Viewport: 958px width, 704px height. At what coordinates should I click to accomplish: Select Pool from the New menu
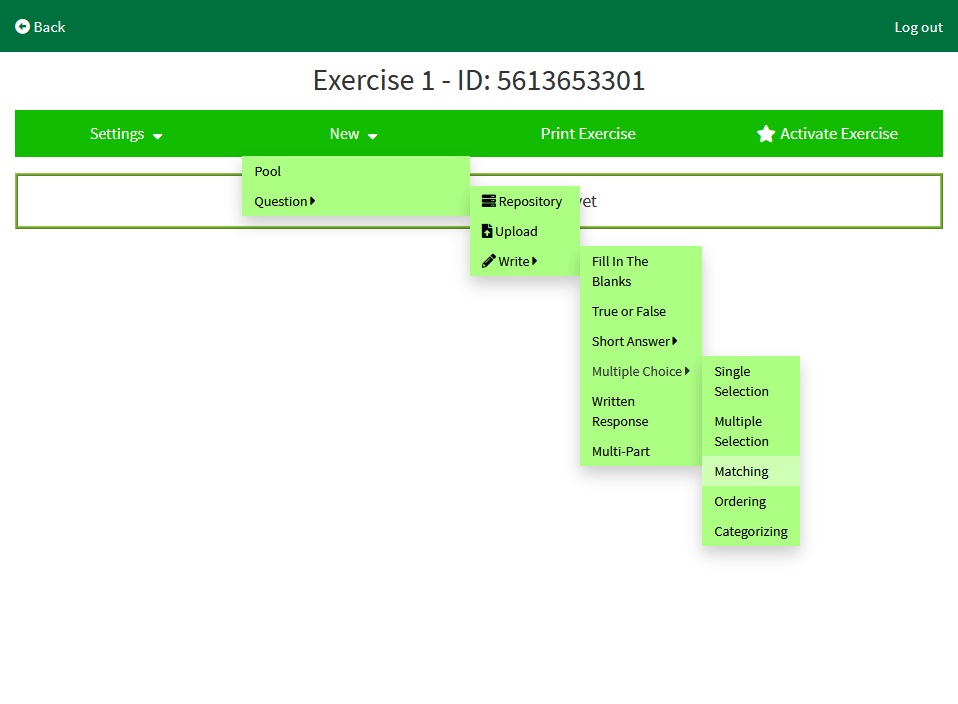tap(268, 171)
